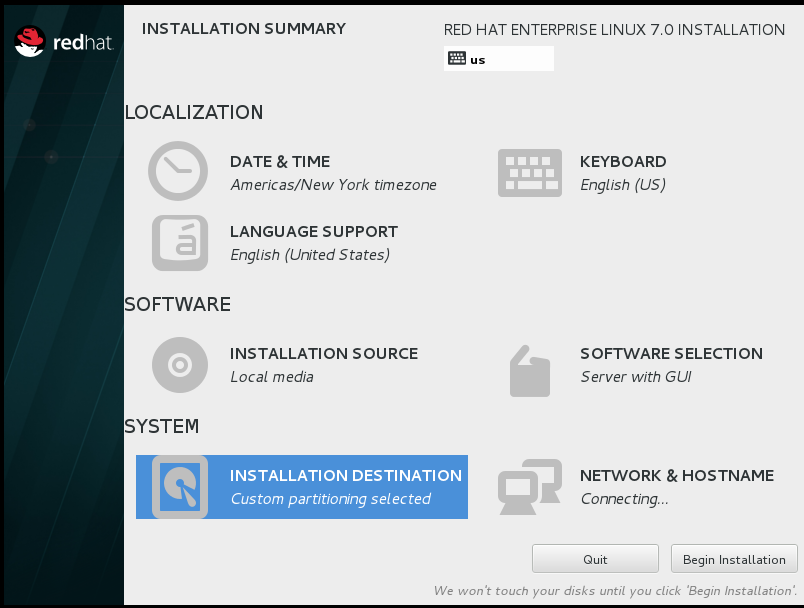
Task: Click 'Custom partitioning selected' status text
Action: point(331,499)
